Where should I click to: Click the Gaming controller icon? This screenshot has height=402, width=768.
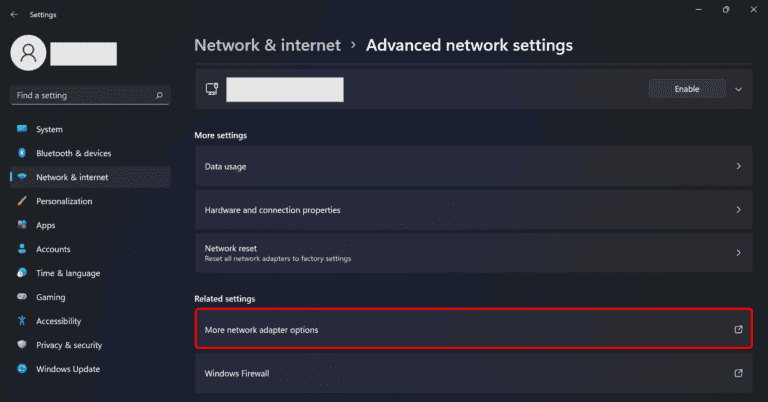click(21, 297)
